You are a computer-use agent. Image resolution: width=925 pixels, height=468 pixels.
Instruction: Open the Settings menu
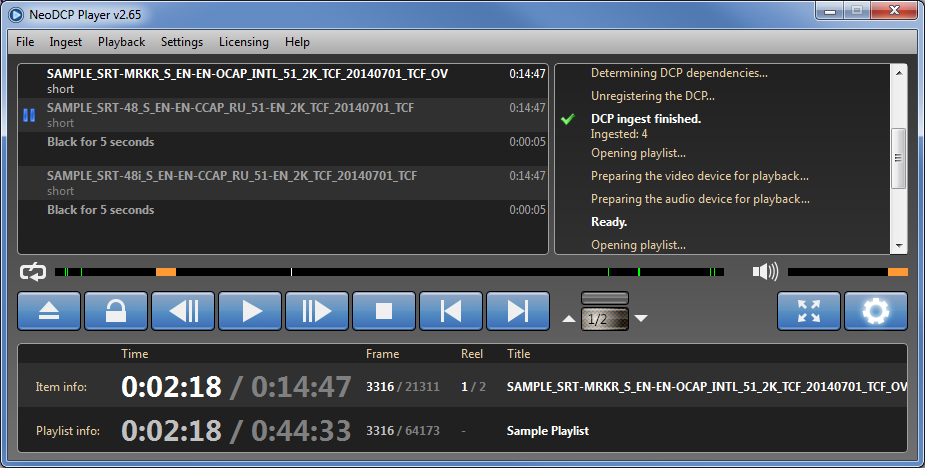[x=182, y=42]
